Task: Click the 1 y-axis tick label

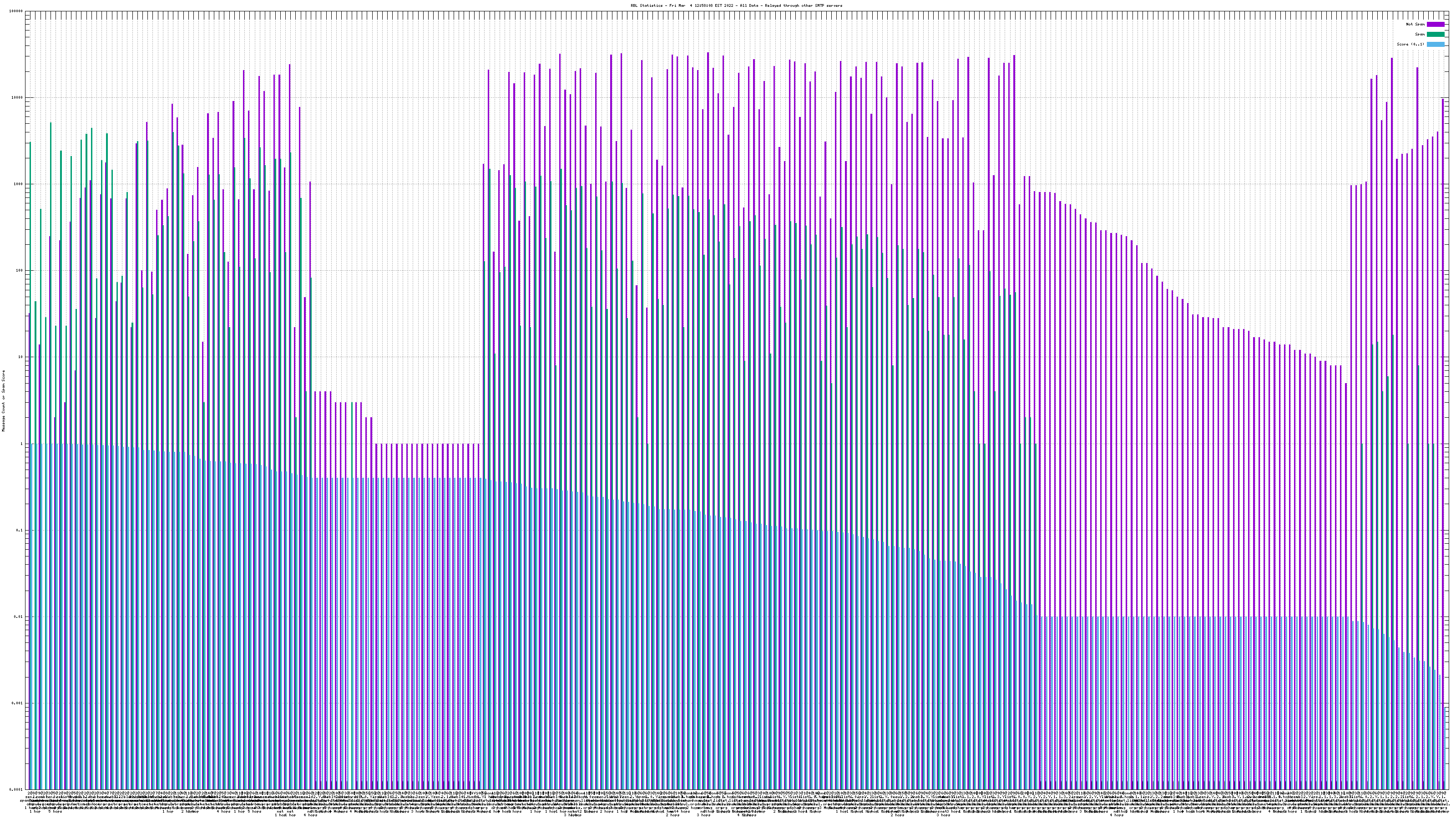Action: [22, 444]
